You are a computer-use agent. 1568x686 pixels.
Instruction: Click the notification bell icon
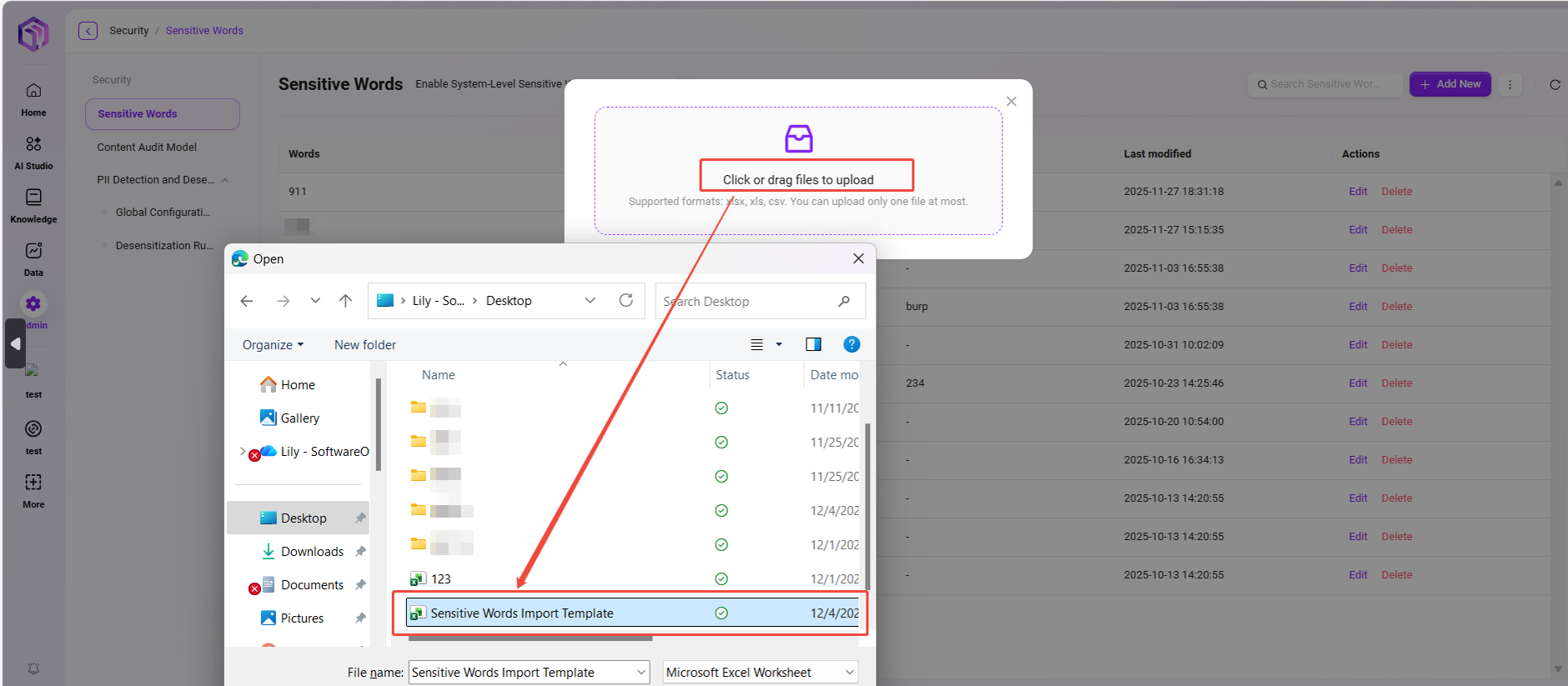(x=33, y=668)
